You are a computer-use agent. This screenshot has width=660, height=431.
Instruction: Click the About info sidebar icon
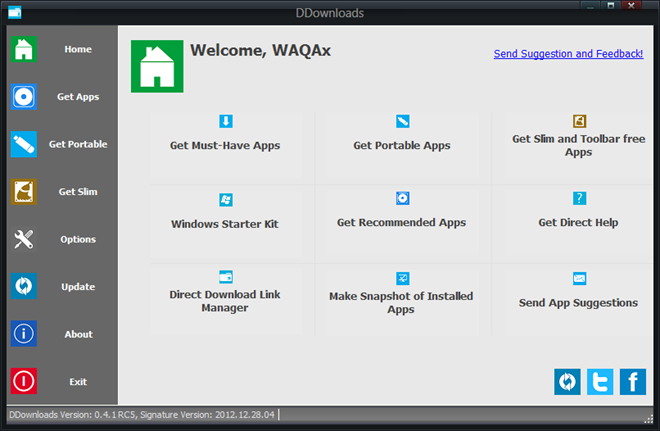[x=24, y=334]
